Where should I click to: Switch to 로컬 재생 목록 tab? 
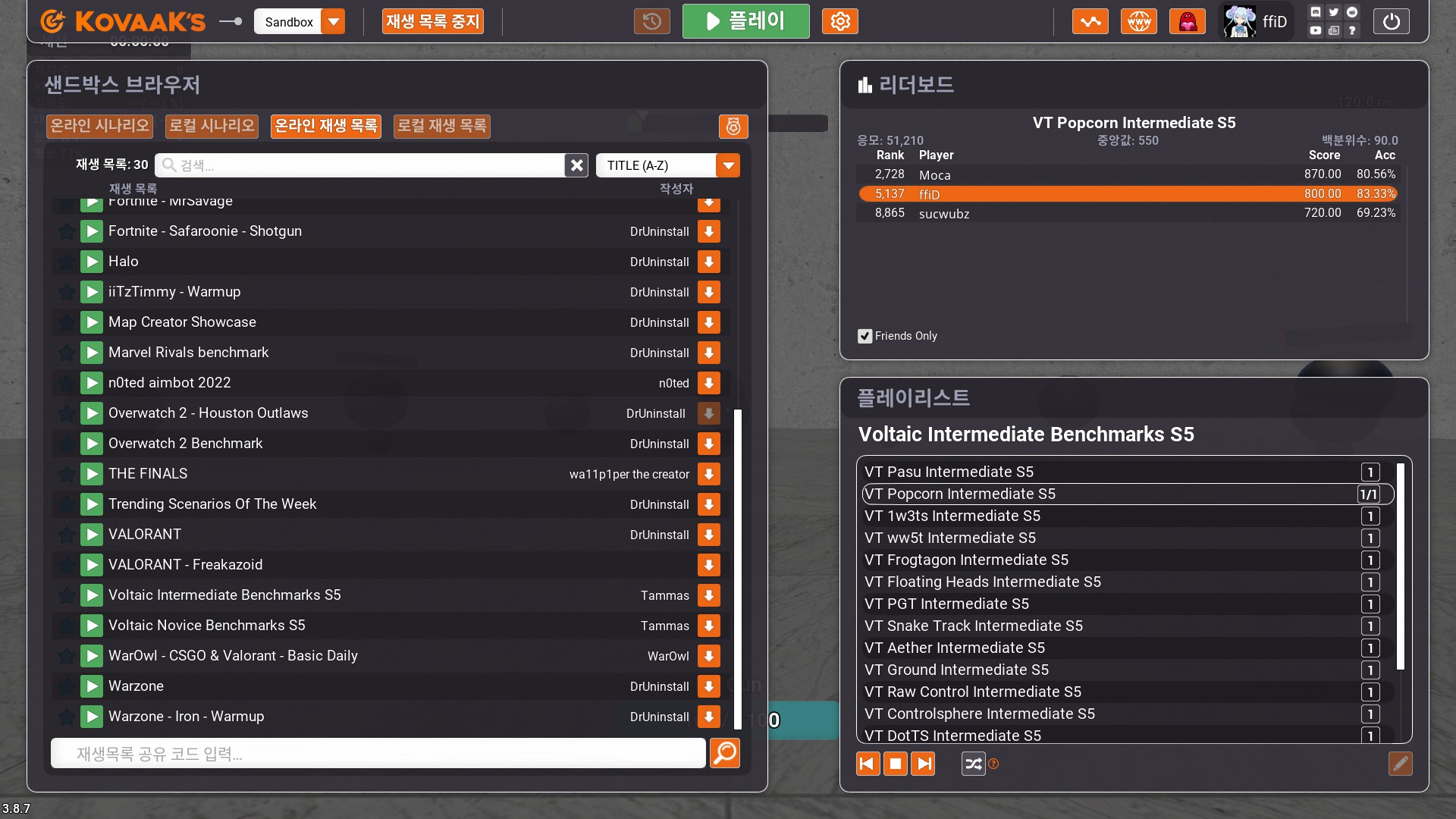point(441,126)
